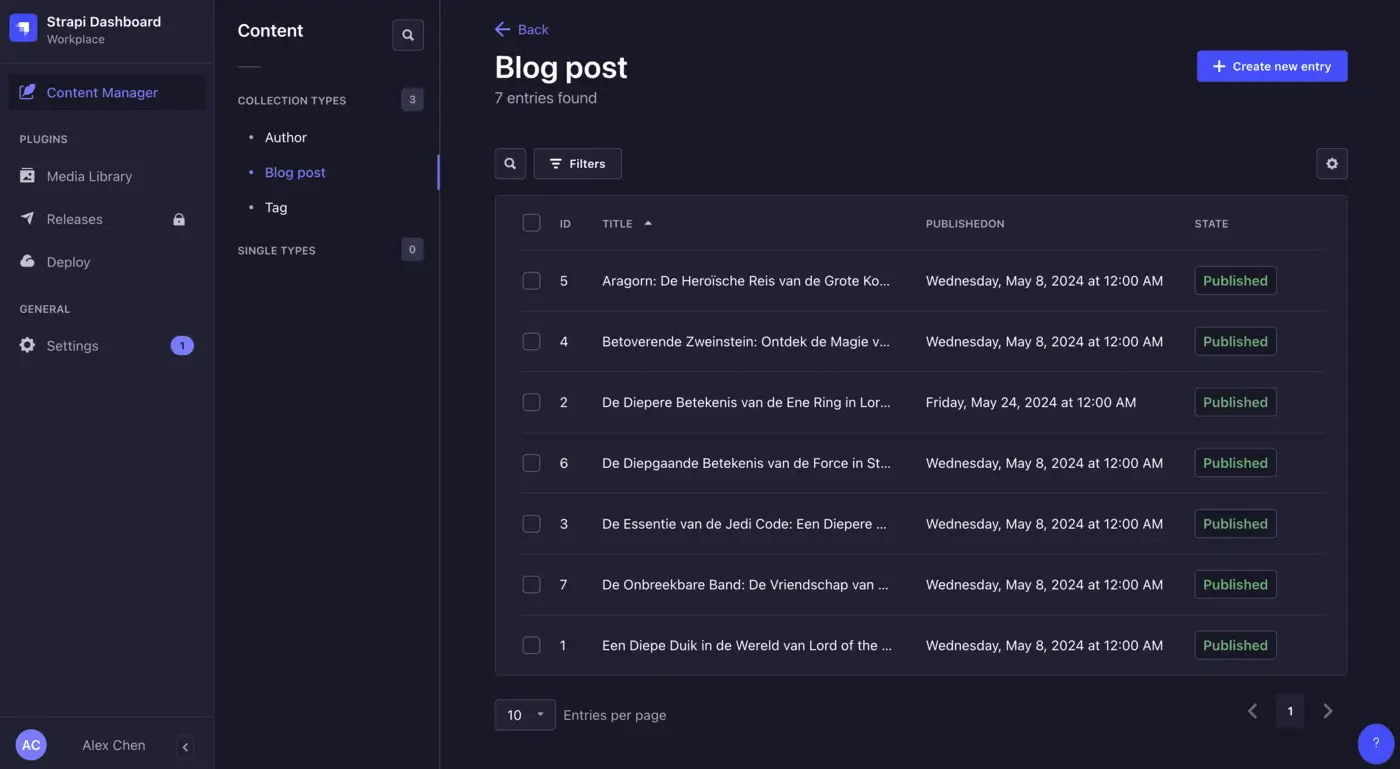The height and width of the screenshot is (769, 1400).
Task: Select all entries with the header checkbox
Action: pyautogui.click(x=531, y=222)
